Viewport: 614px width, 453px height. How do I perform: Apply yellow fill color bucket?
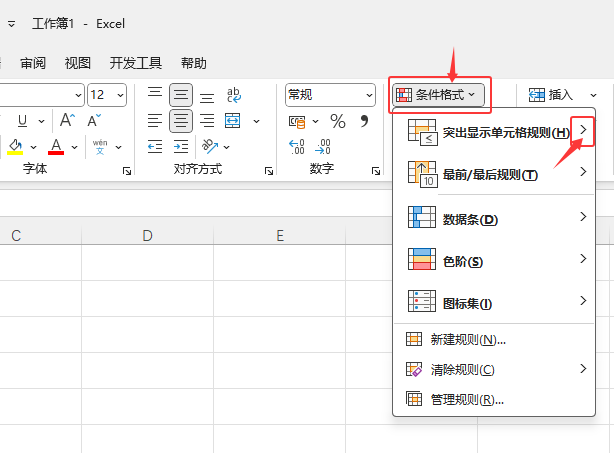[x=15, y=147]
